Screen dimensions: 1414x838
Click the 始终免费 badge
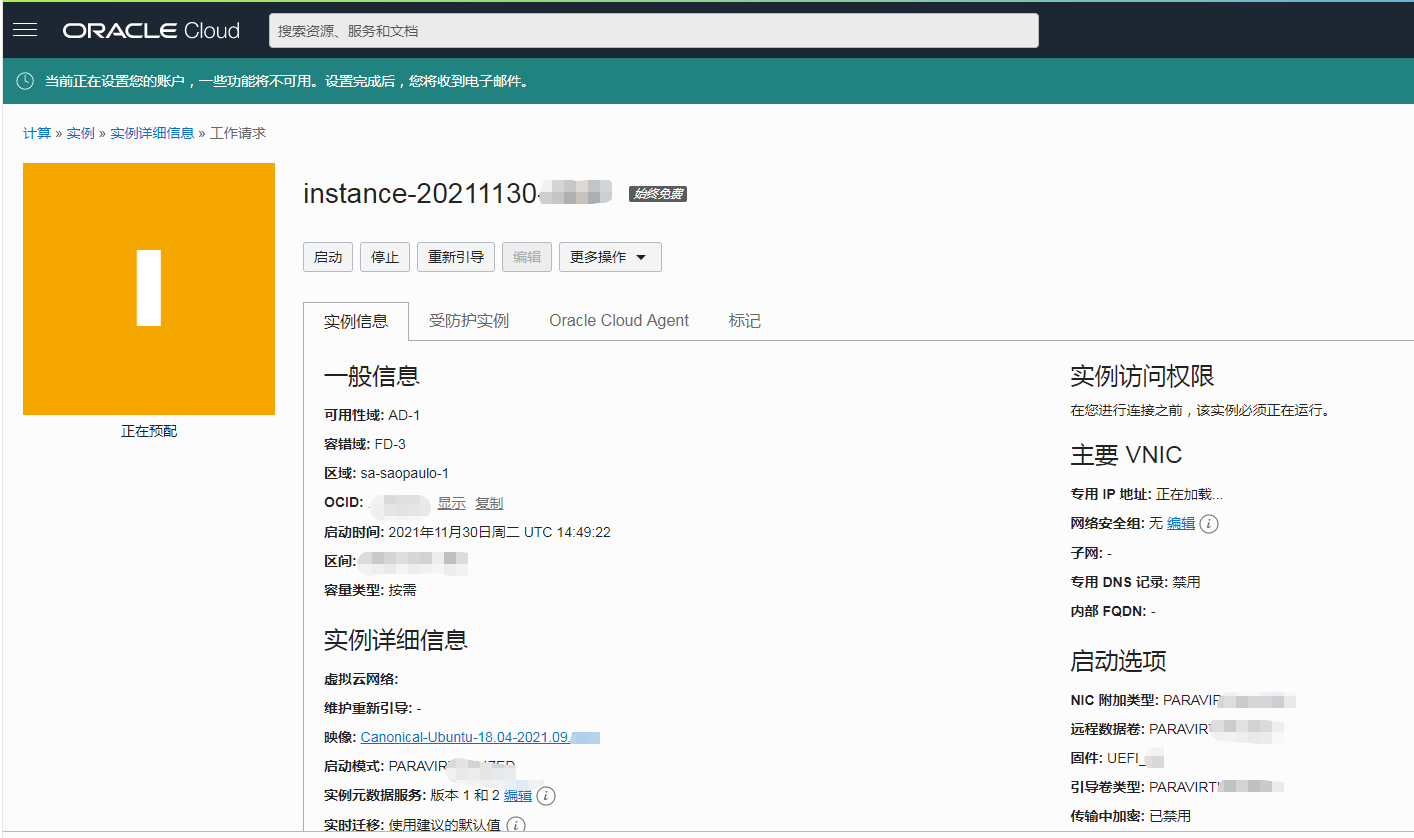coord(658,194)
